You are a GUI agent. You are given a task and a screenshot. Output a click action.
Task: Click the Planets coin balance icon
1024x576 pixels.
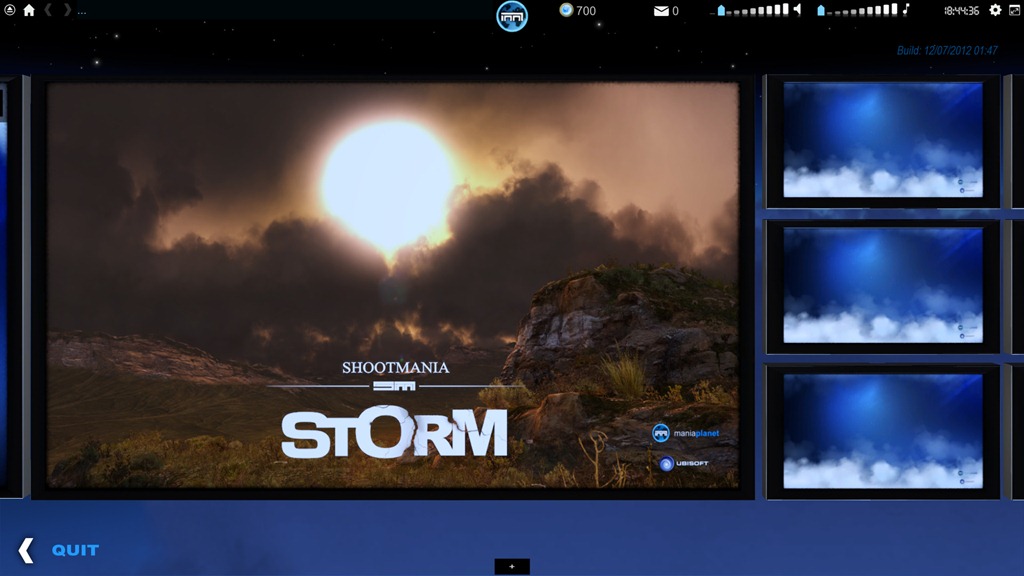[566, 10]
